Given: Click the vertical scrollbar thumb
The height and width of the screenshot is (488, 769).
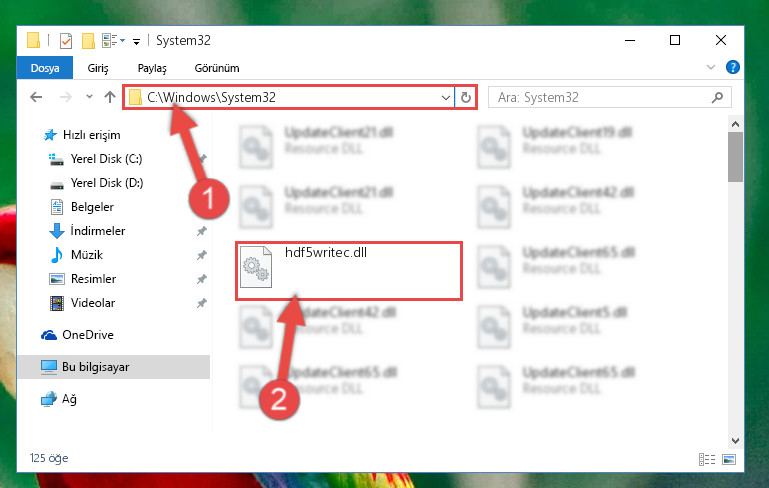Looking at the screenshot, I should tap(735, 157).
